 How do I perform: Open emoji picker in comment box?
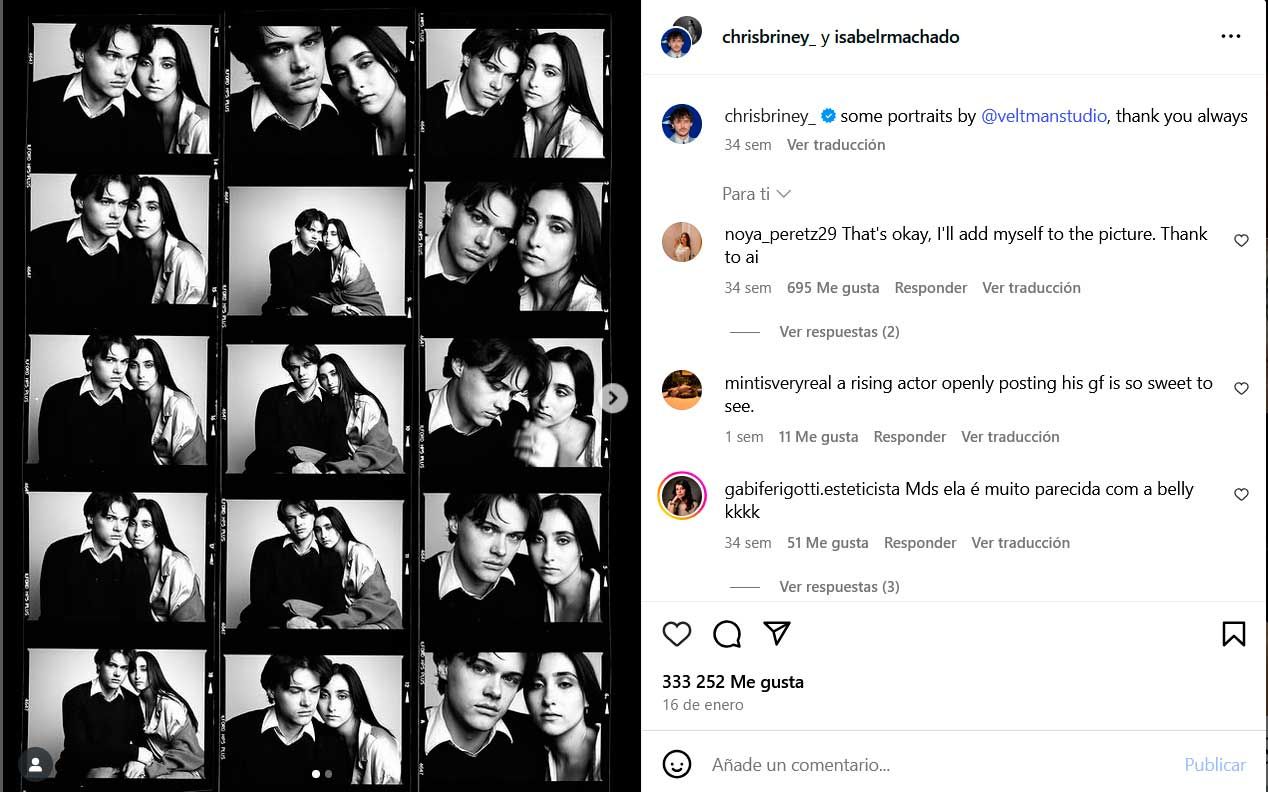[677, 765]
